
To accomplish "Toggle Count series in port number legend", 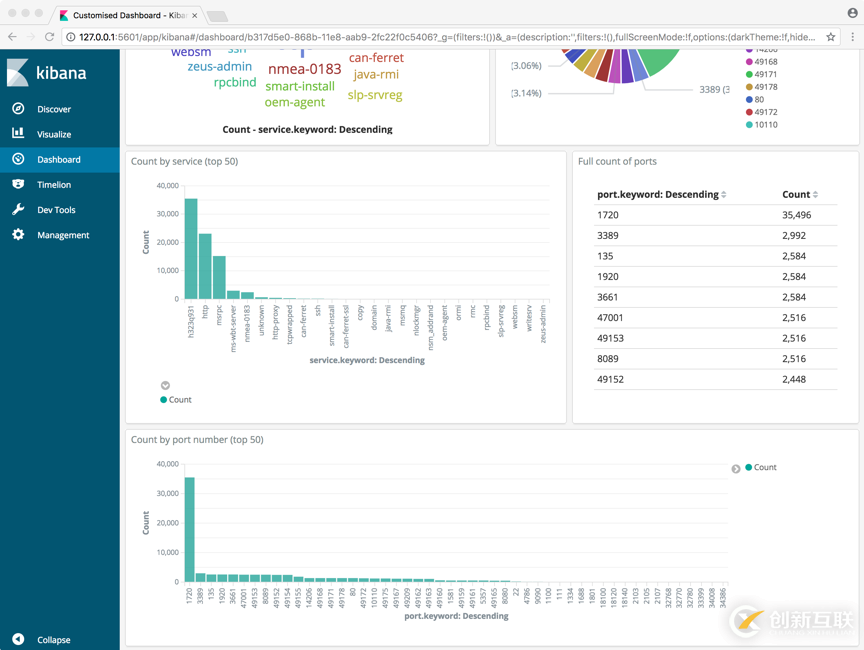I will pyautogui.click(x=764, y=467).
